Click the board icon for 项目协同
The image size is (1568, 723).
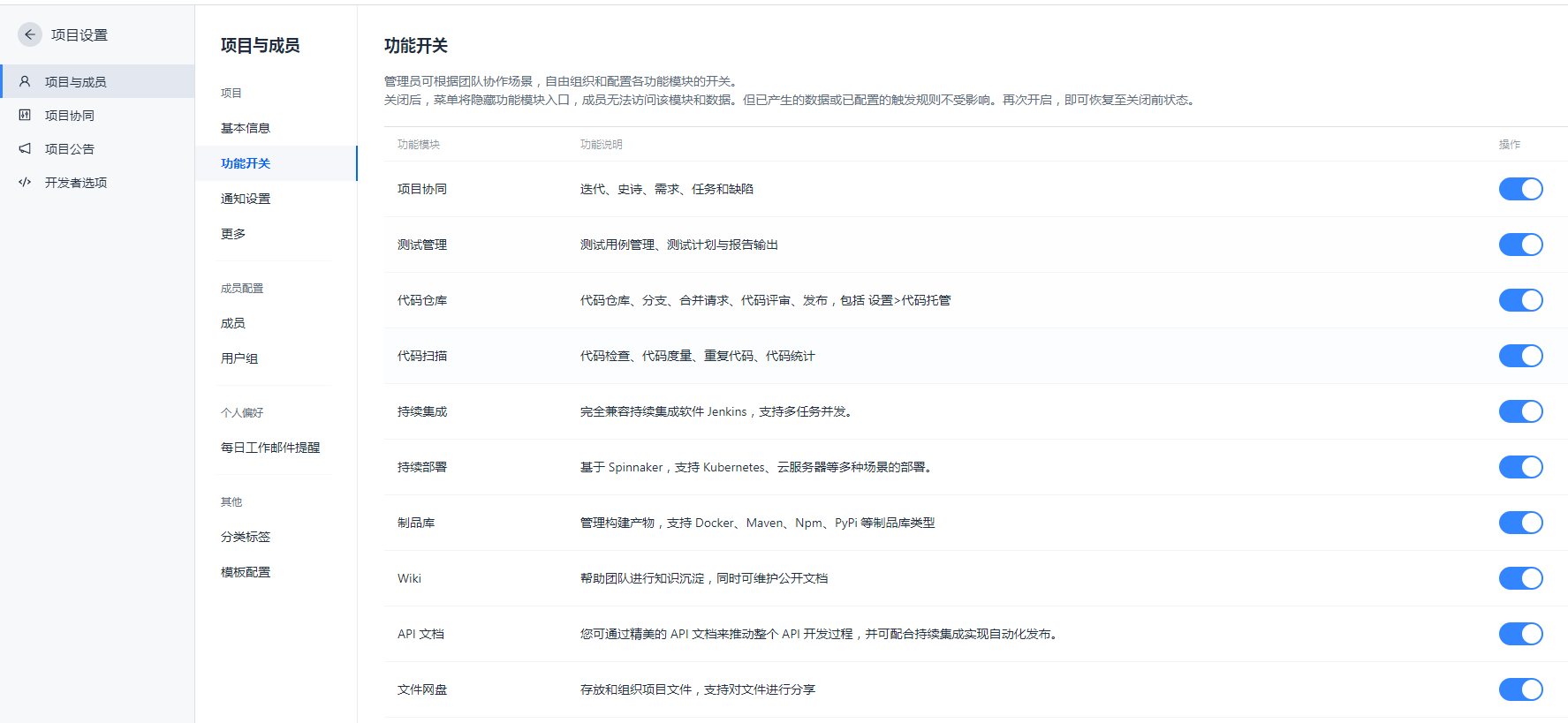(25, 115)
